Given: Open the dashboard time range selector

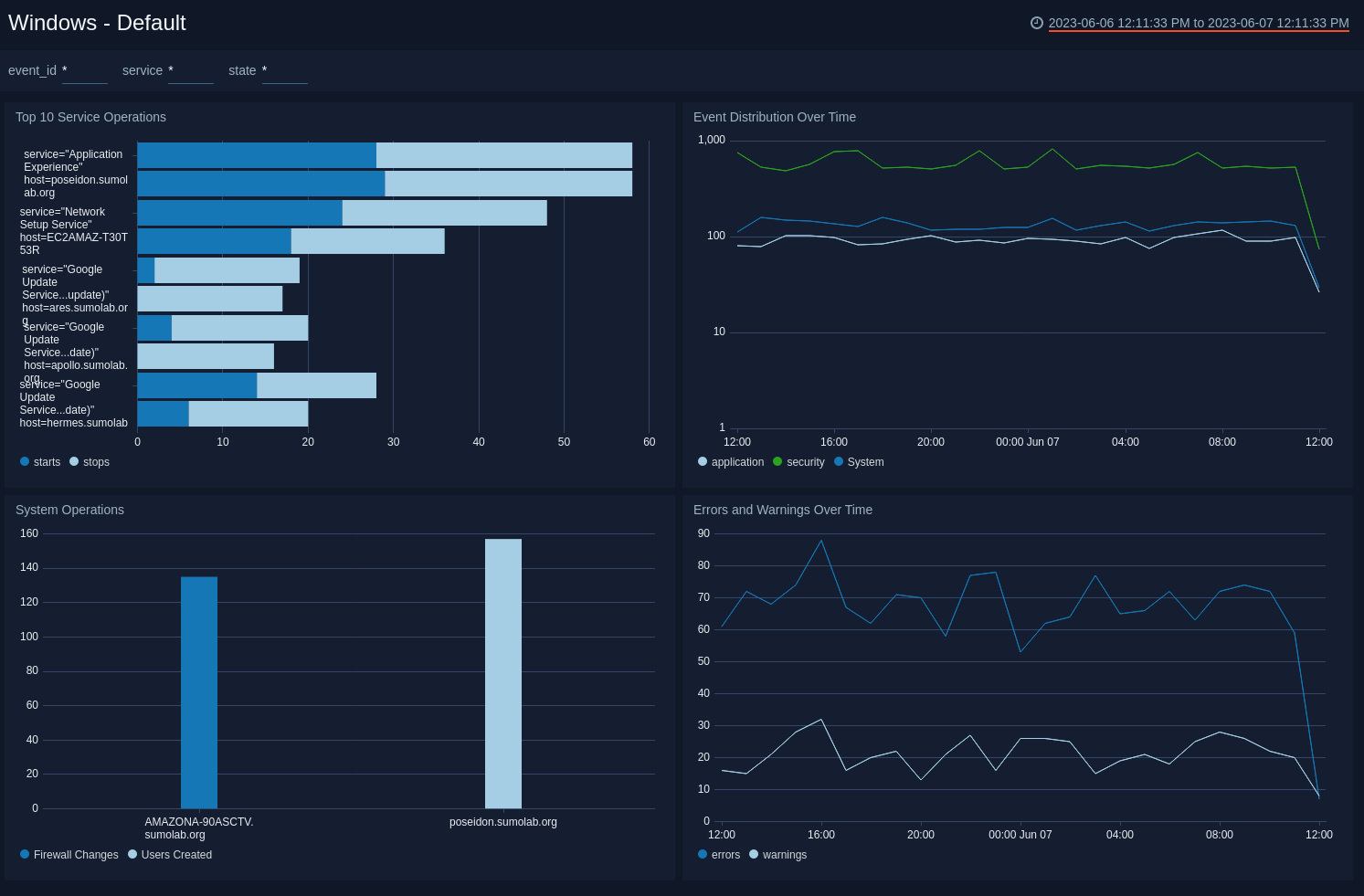Looking at the screenshot, I should coord(1199,23).
